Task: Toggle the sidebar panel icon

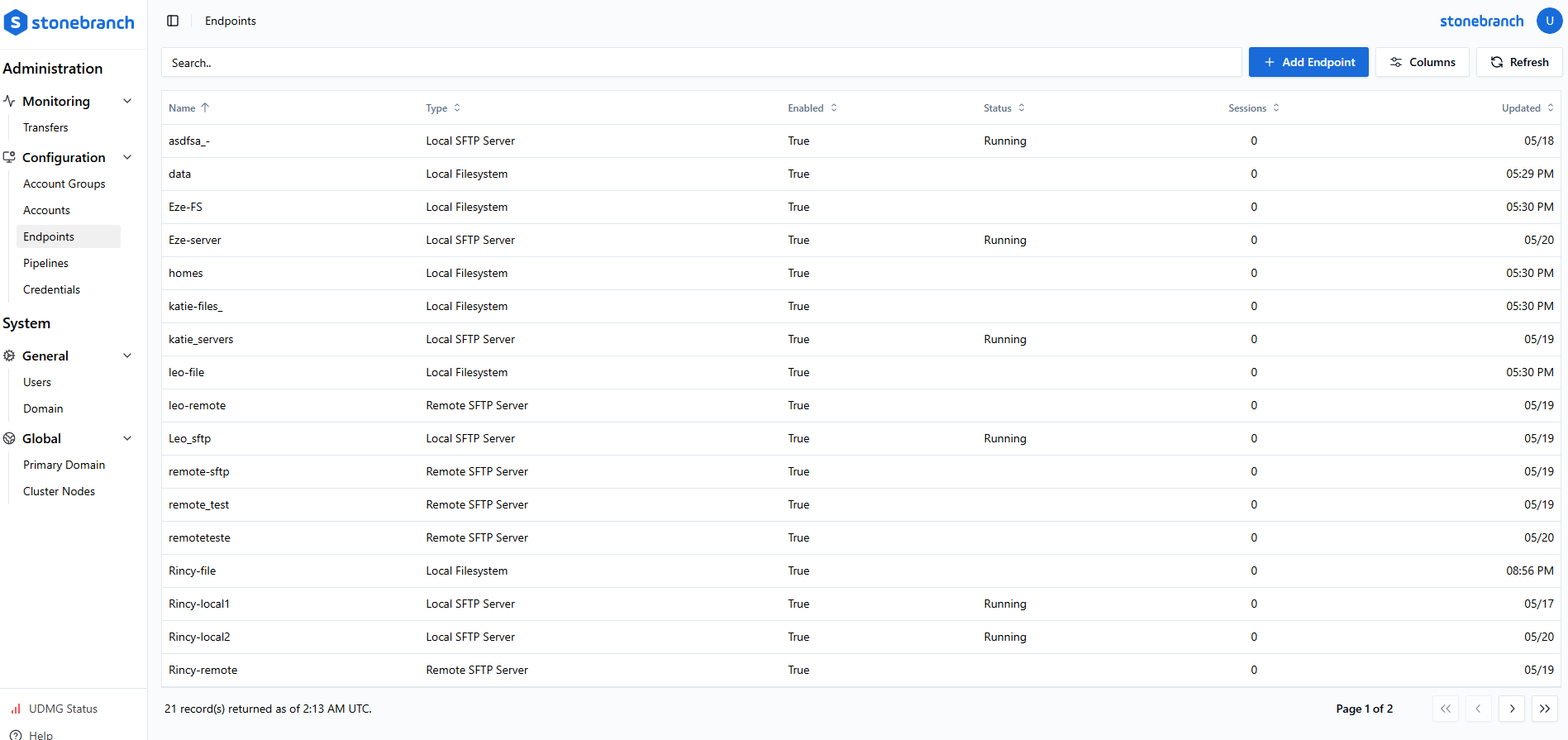Action: [173, 21]
